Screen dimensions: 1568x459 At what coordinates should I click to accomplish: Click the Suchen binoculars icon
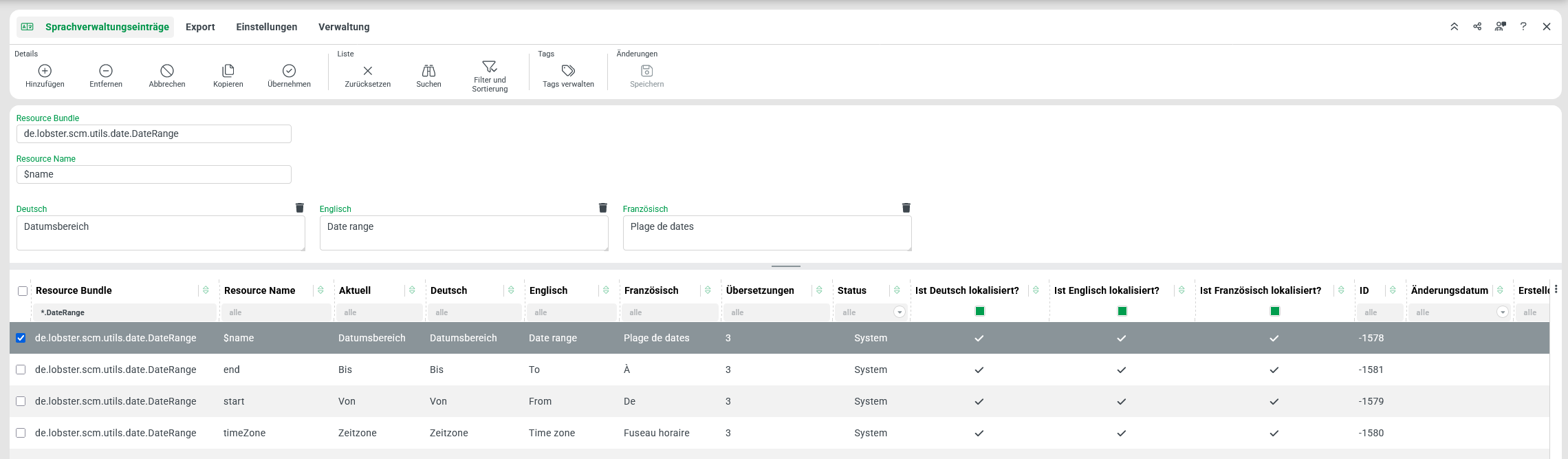pos(428,71)
